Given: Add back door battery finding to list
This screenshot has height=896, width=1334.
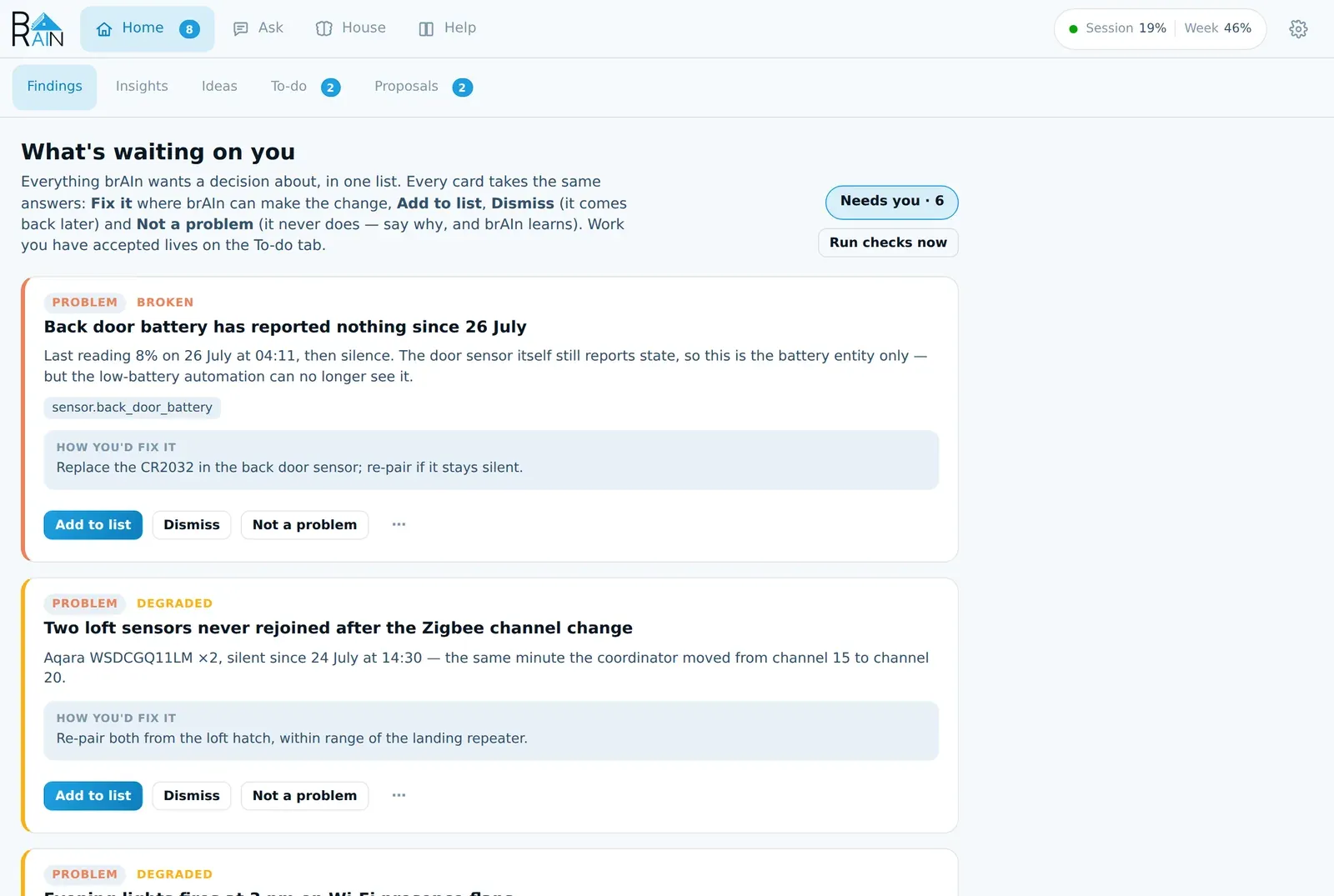Looking at the screenshot, I should [x=93, y=525].
